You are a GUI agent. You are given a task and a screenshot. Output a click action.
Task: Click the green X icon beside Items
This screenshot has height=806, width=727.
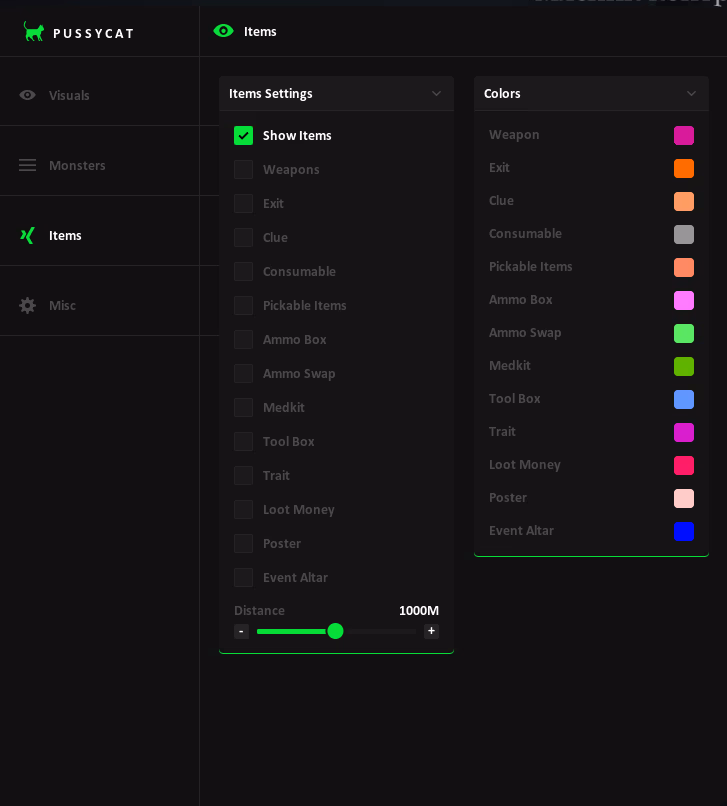pyautogui.click(x=28, y=235)
